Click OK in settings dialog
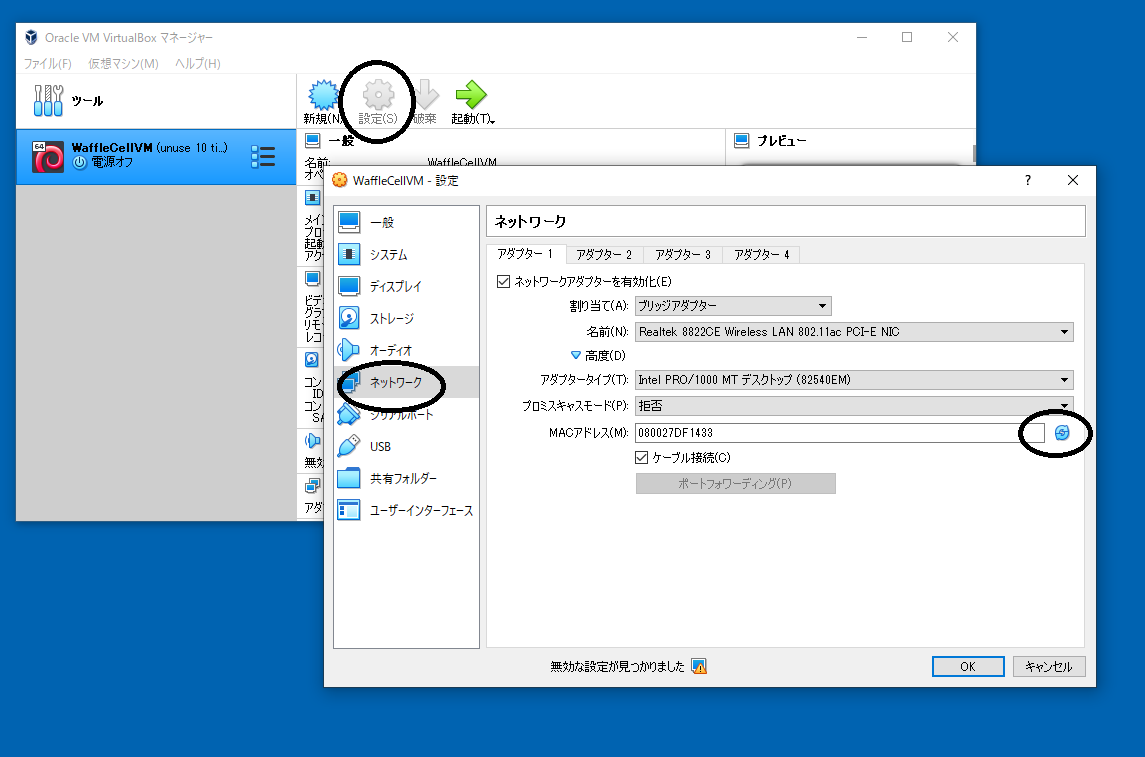 [x=968, y=666]
